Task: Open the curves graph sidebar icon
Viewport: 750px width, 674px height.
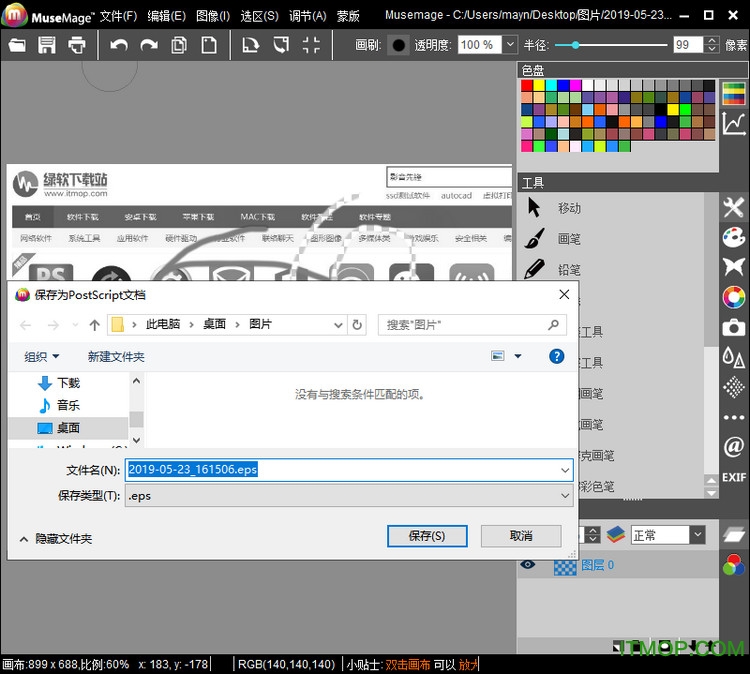Action: point(734,124)
